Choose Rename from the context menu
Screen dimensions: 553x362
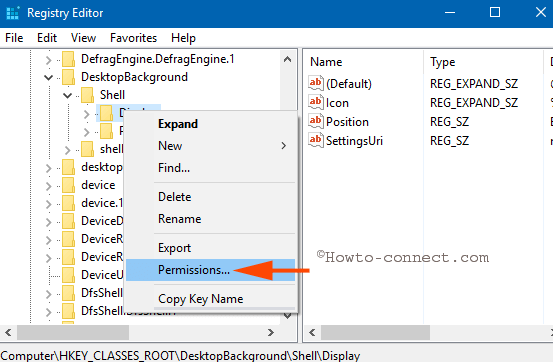210,219
